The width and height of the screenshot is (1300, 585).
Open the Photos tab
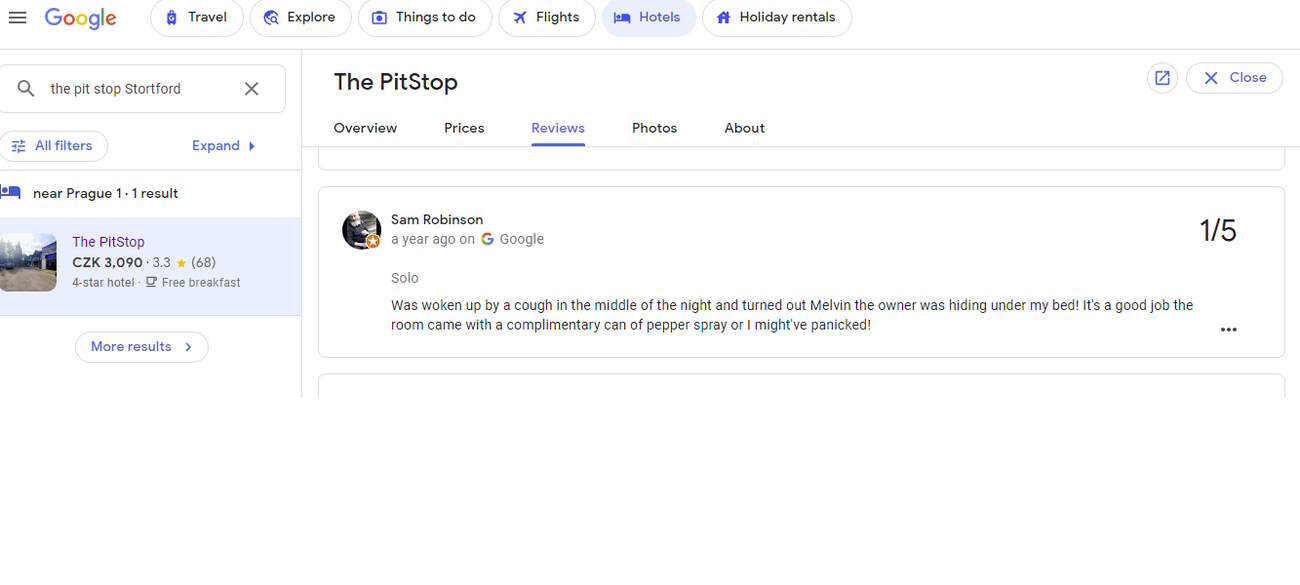coord(654,128)
